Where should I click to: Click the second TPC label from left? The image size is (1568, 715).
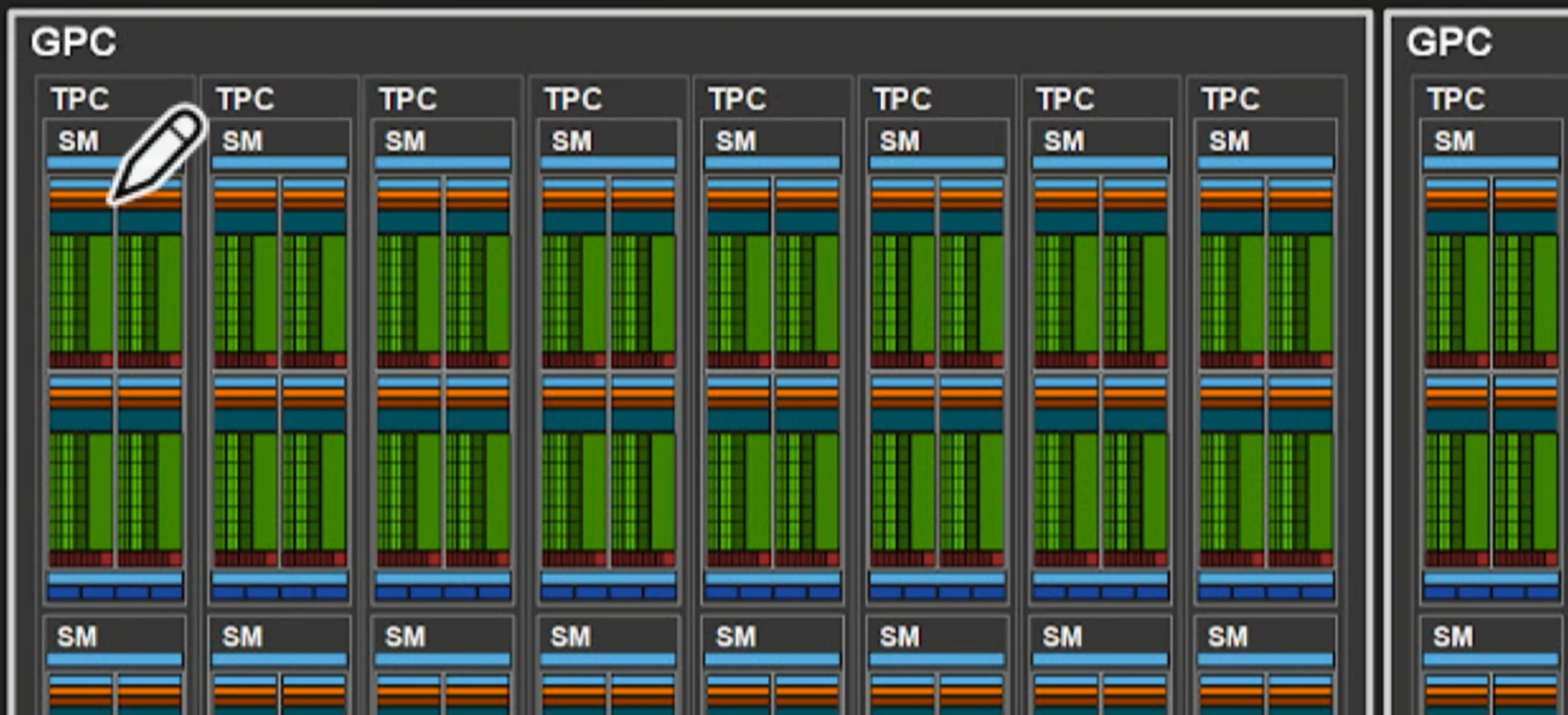coord(245,99)
